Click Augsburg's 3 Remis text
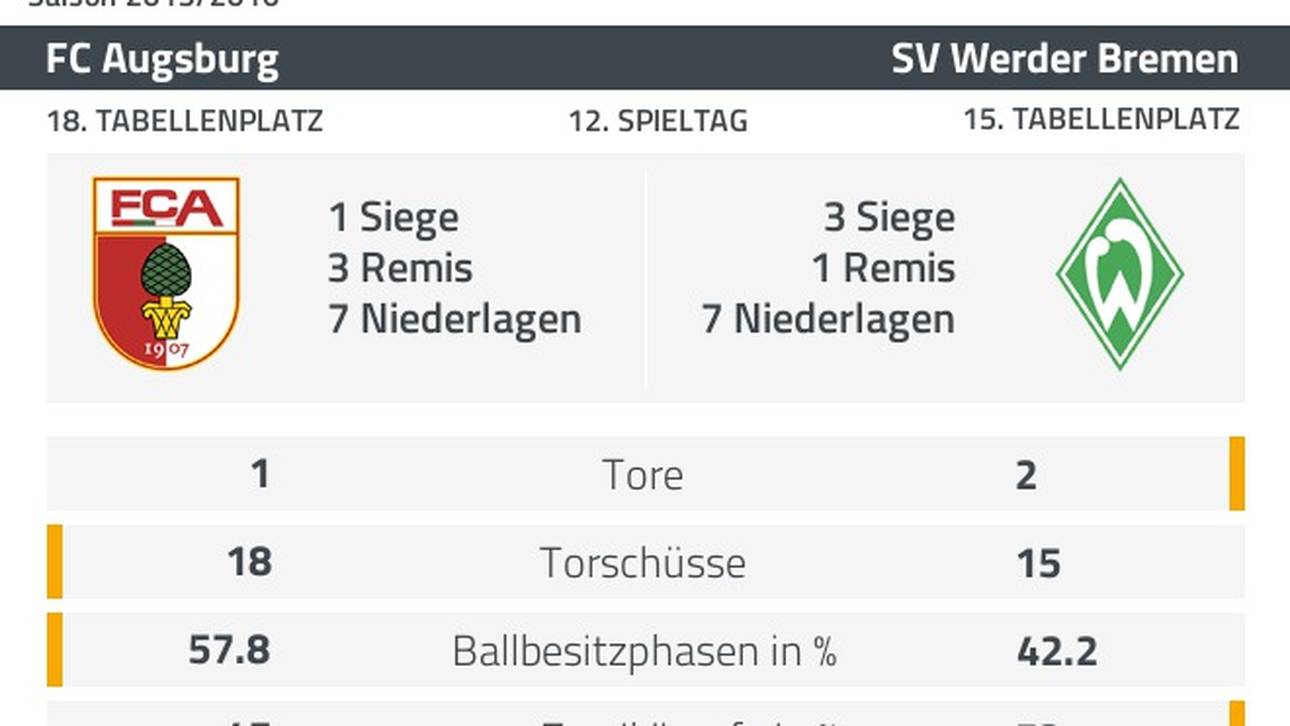The height and width of the screenshot is (726, 1290). (400, 268)
